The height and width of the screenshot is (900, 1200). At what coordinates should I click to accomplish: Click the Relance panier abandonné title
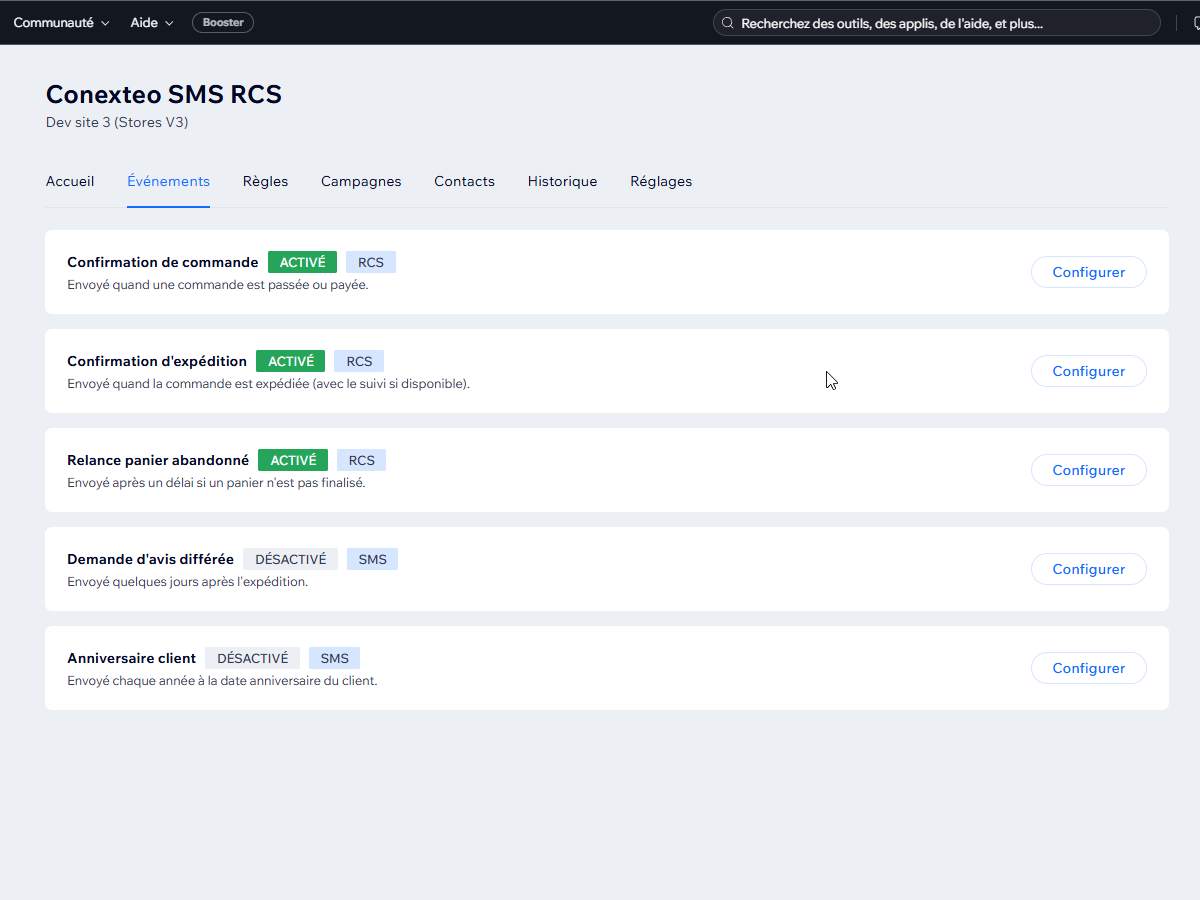point(158,460)
